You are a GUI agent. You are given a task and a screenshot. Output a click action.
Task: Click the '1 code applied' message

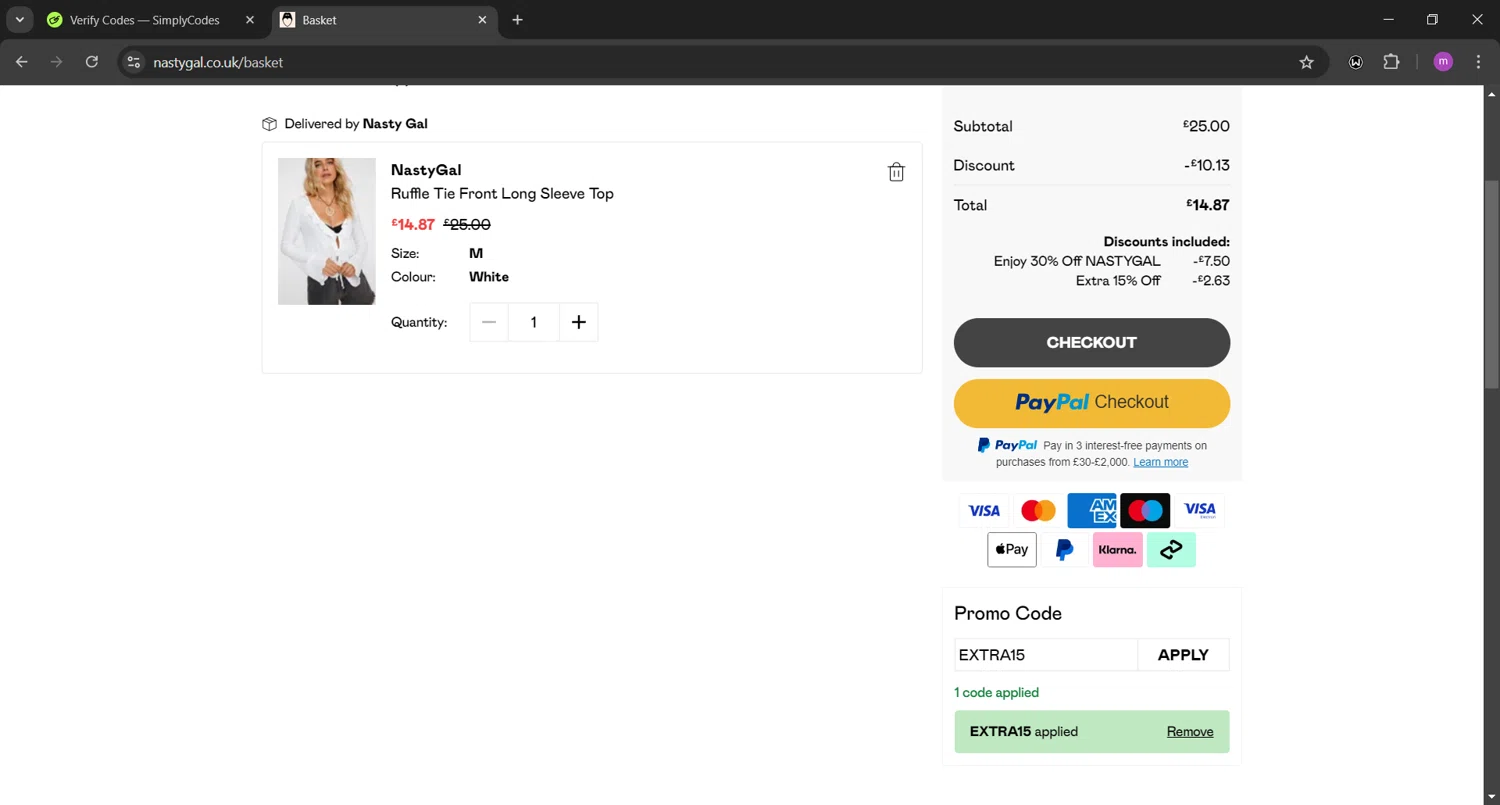click(x=996, y=693)
